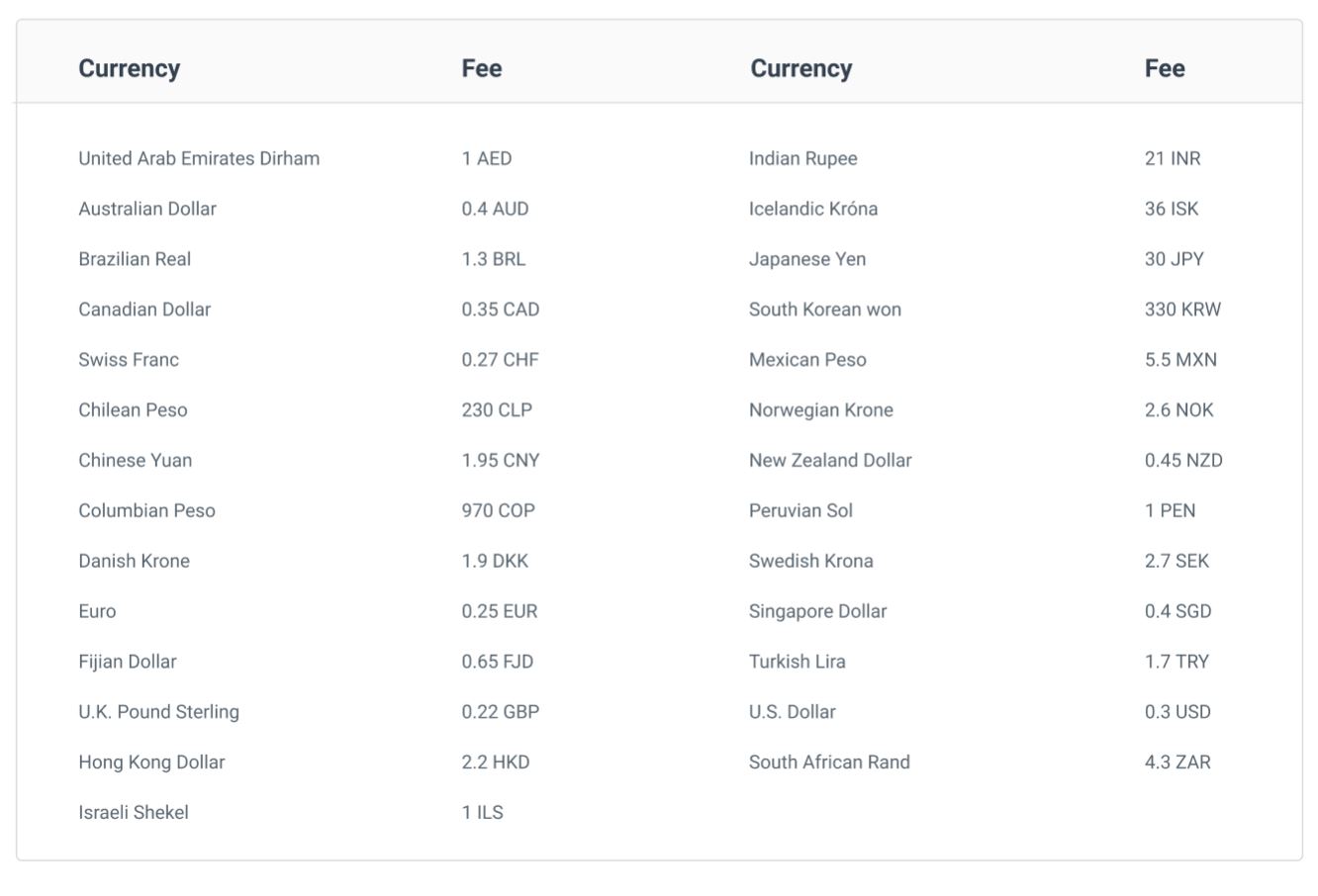
Task: Select the 0.27 CHF fee value
Action: pos(500,360)
